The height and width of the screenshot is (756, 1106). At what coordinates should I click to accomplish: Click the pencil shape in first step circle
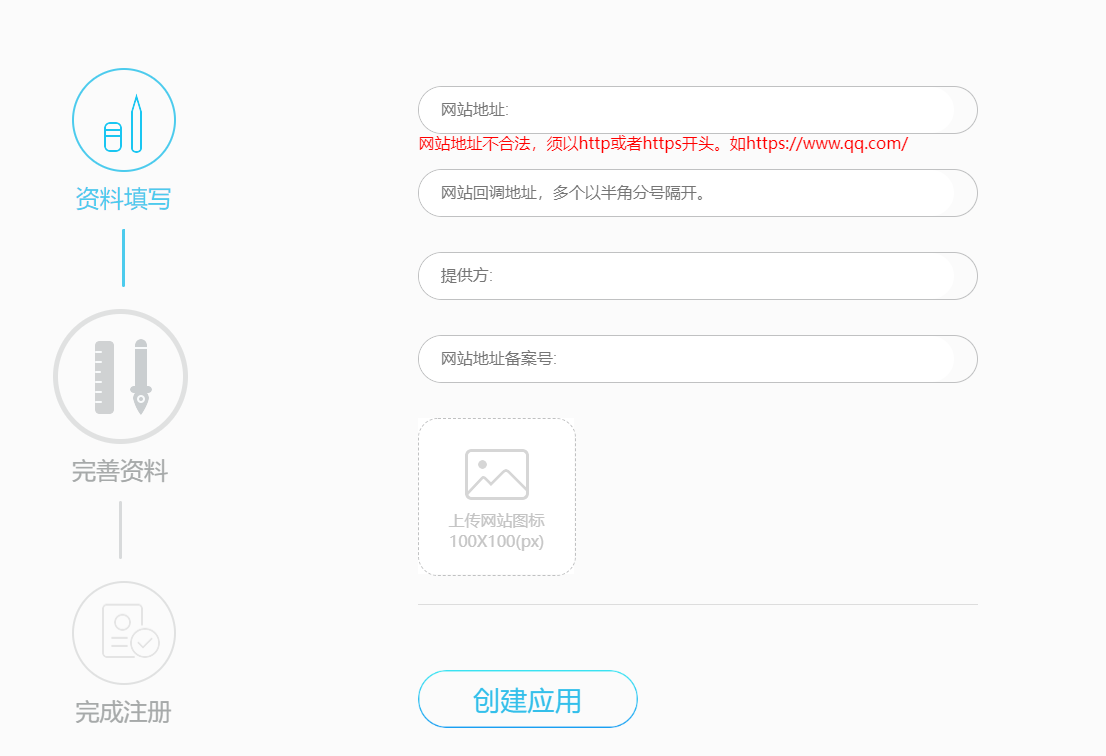(136, 123)
